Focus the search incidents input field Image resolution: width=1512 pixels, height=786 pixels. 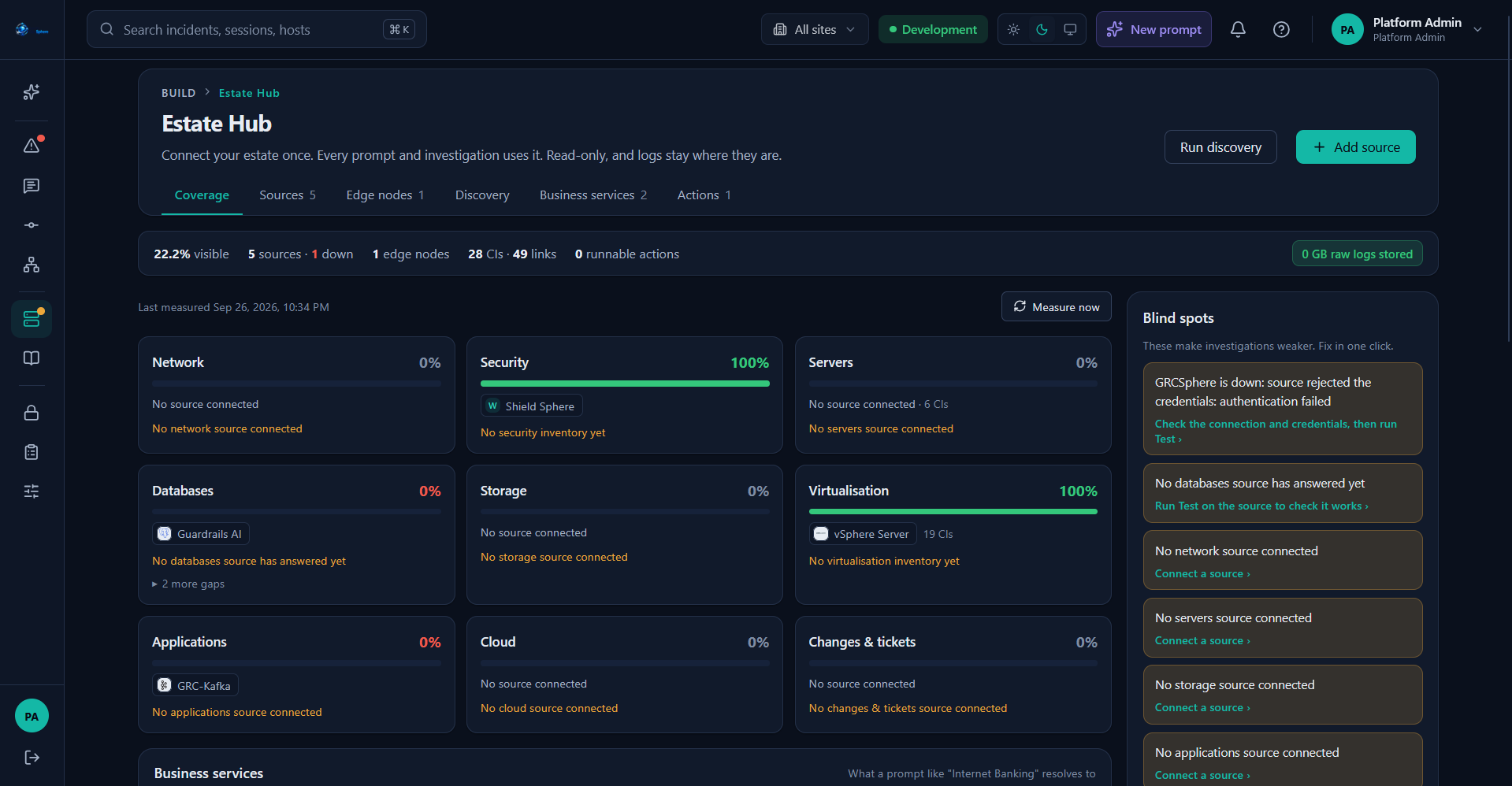257,30
